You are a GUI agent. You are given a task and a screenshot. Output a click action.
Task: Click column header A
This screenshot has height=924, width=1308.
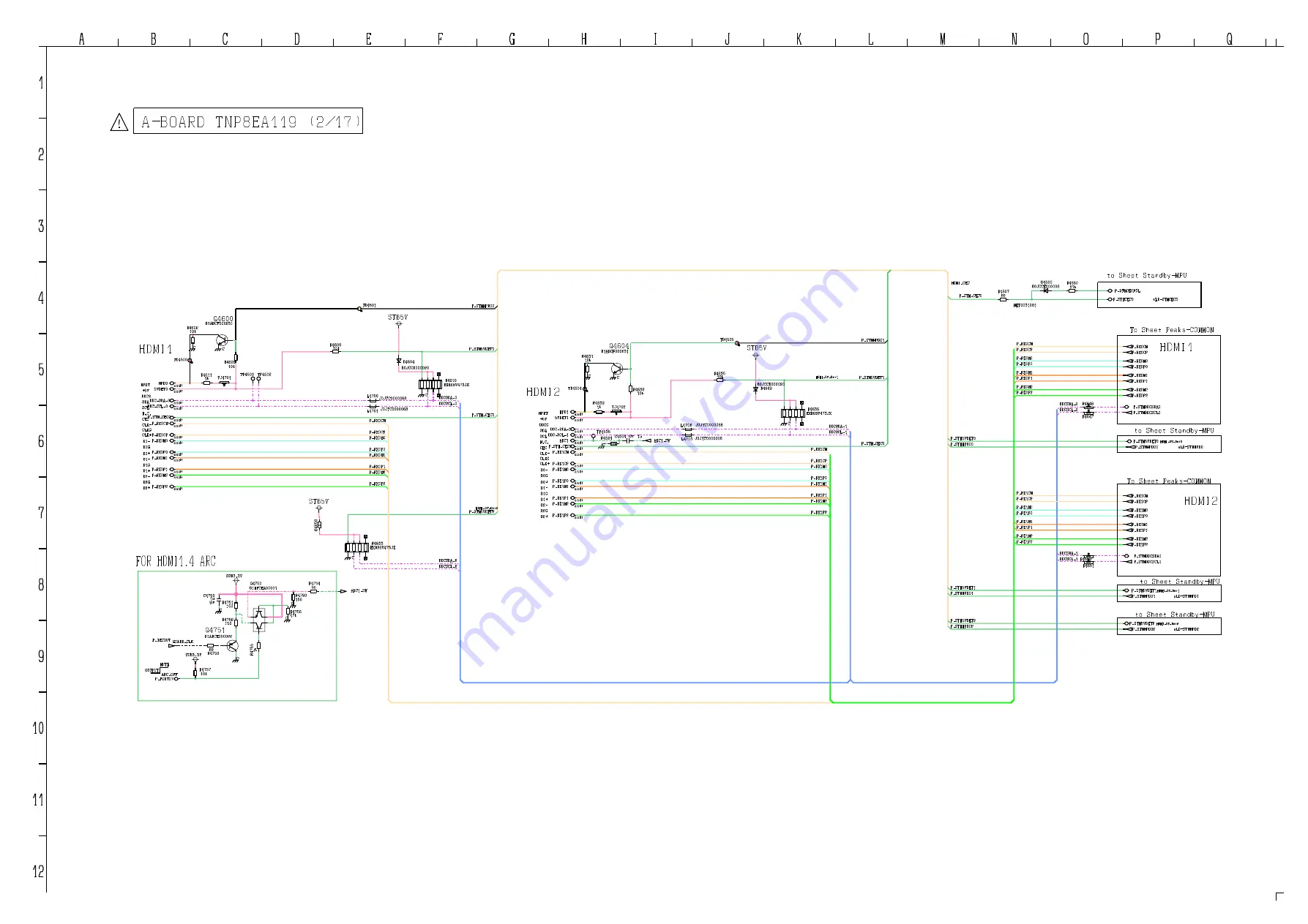[x=82, y=39]
